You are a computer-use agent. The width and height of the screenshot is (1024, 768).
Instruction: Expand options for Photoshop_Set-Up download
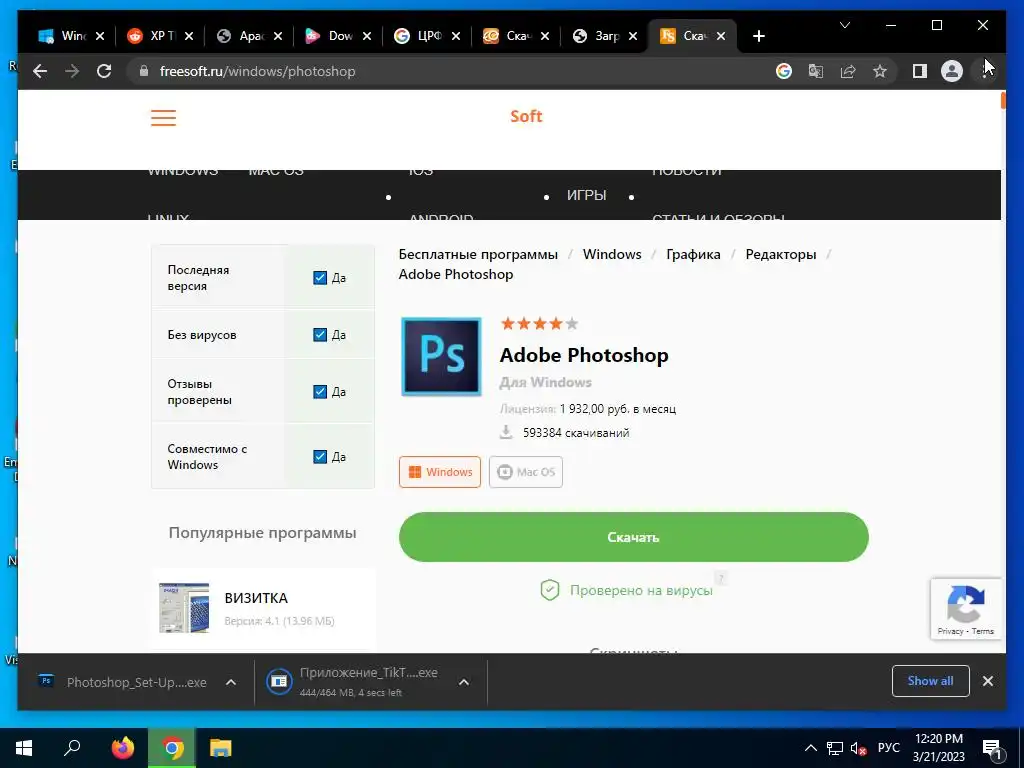point(231,682)
